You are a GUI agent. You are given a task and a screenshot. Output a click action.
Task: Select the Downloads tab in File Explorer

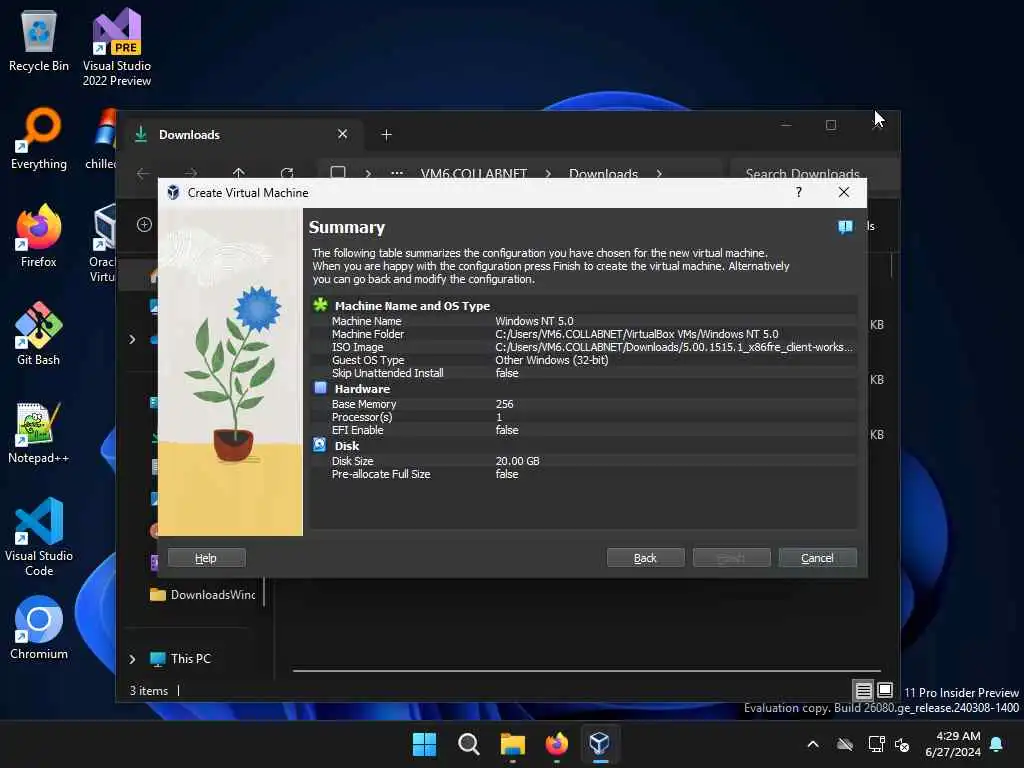pos(242,135)
